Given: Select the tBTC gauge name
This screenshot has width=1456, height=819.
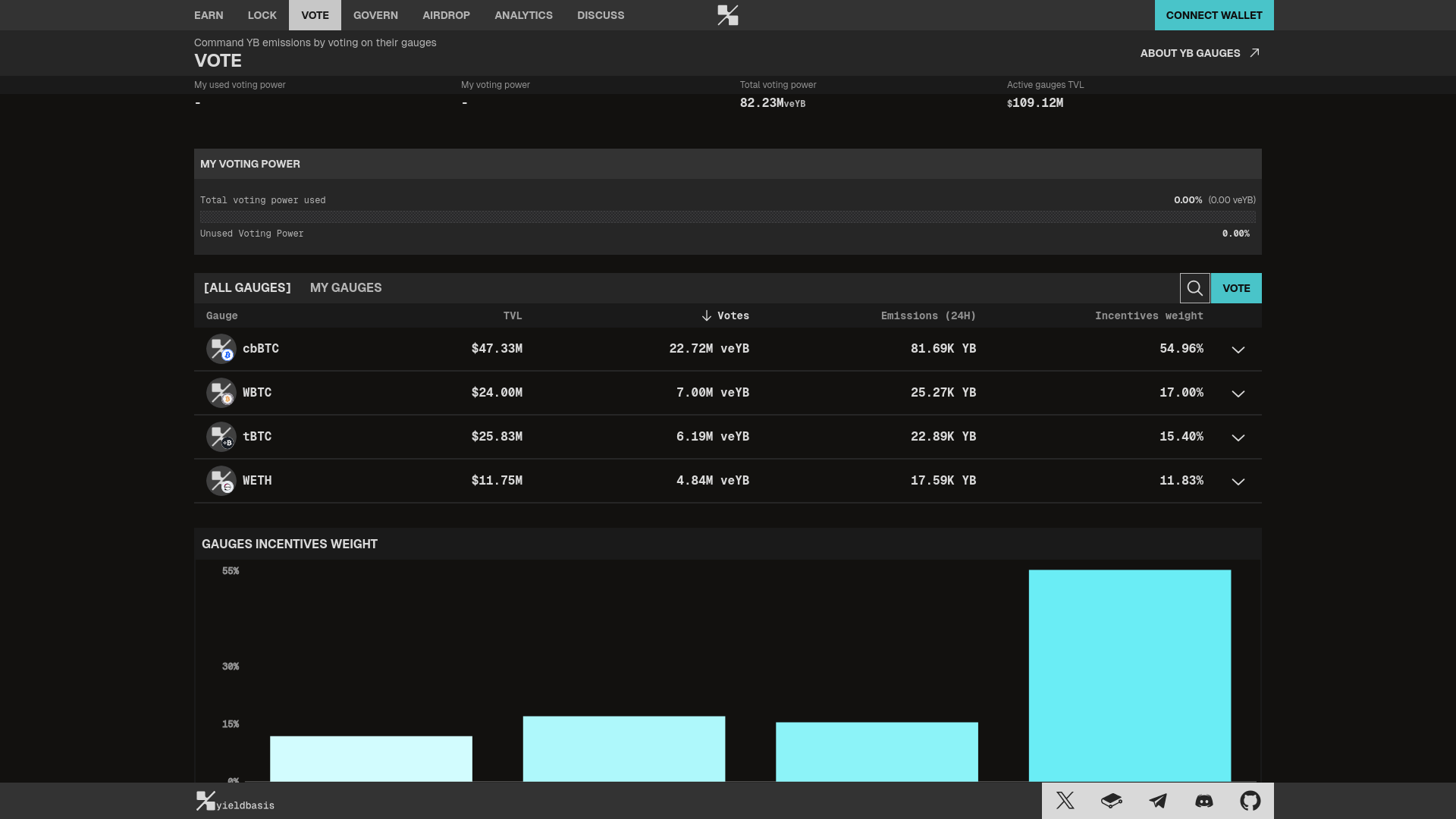Looking at the screenshot, I should coord(257,437).
